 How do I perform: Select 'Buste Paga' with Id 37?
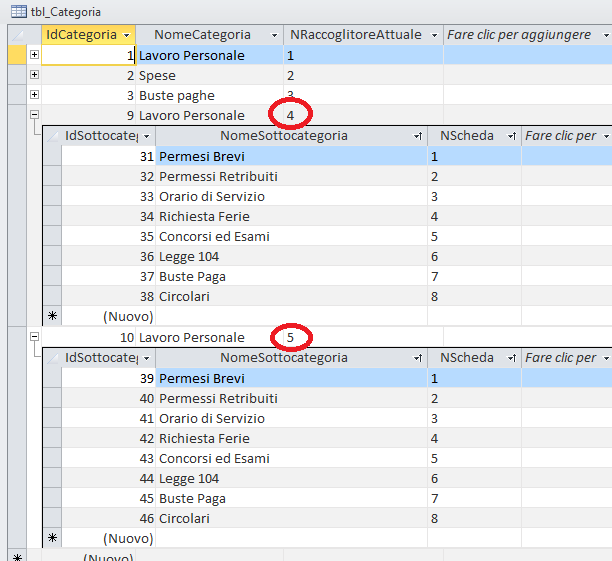point(292,276)
